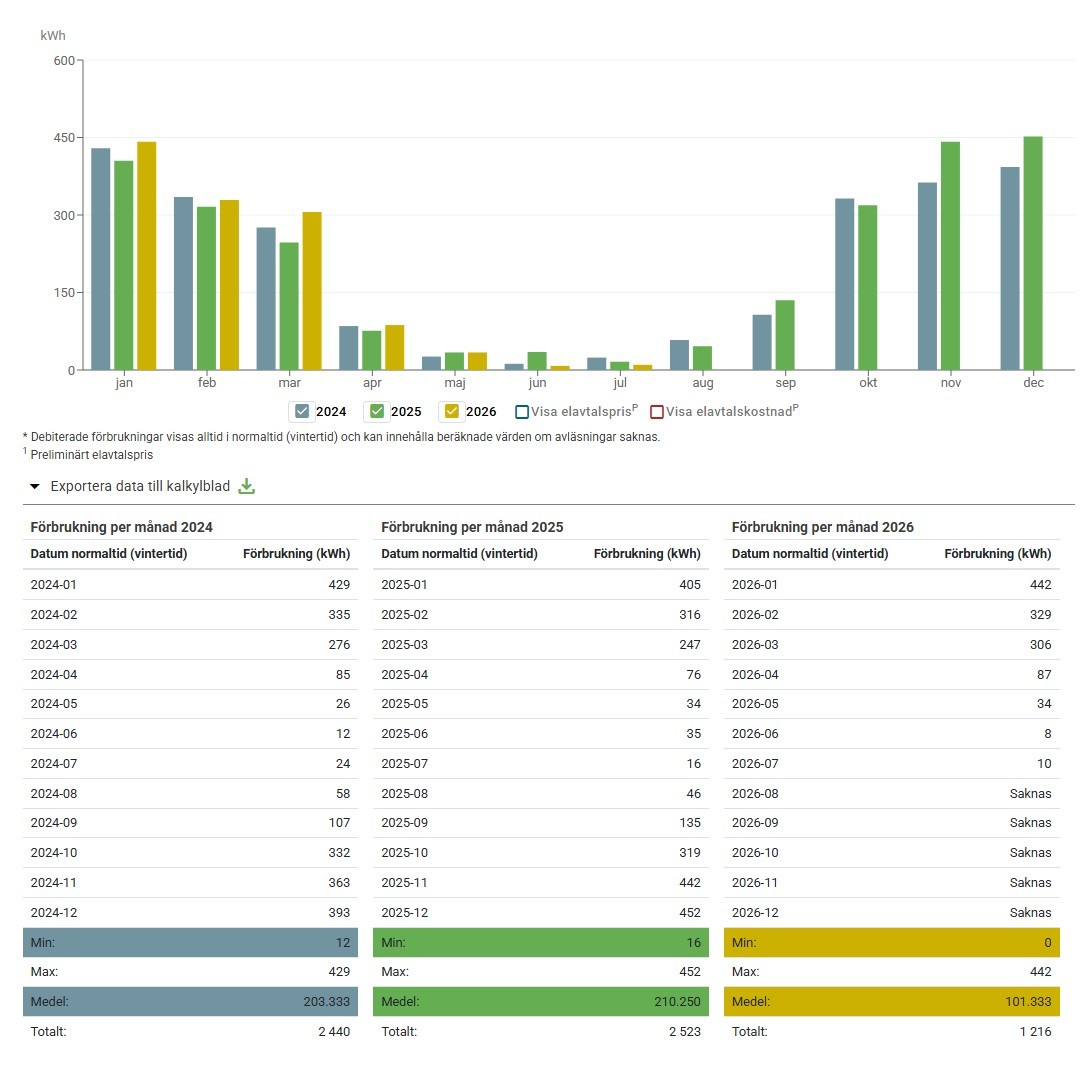Click the "sep" axis label

point(786,382)
